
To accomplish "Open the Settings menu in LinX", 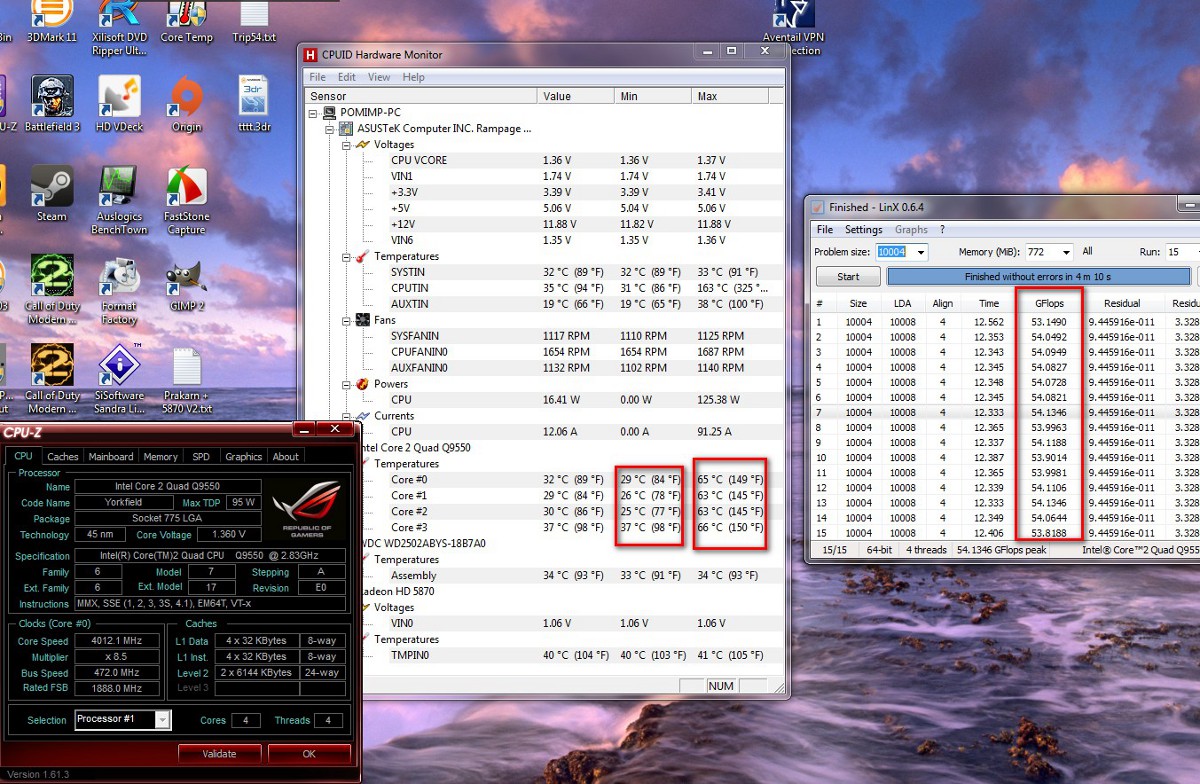I will pyautogui.click(x=864, y=230).
